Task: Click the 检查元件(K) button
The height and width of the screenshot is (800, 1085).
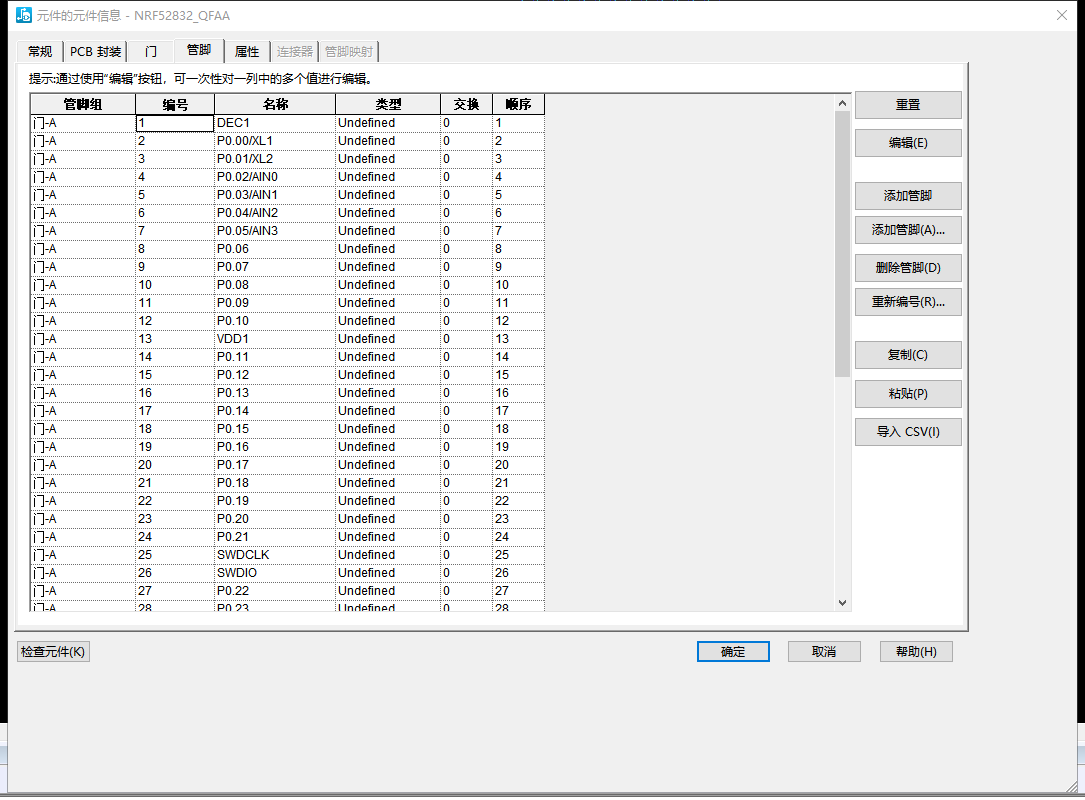Action: coord(53,652)
